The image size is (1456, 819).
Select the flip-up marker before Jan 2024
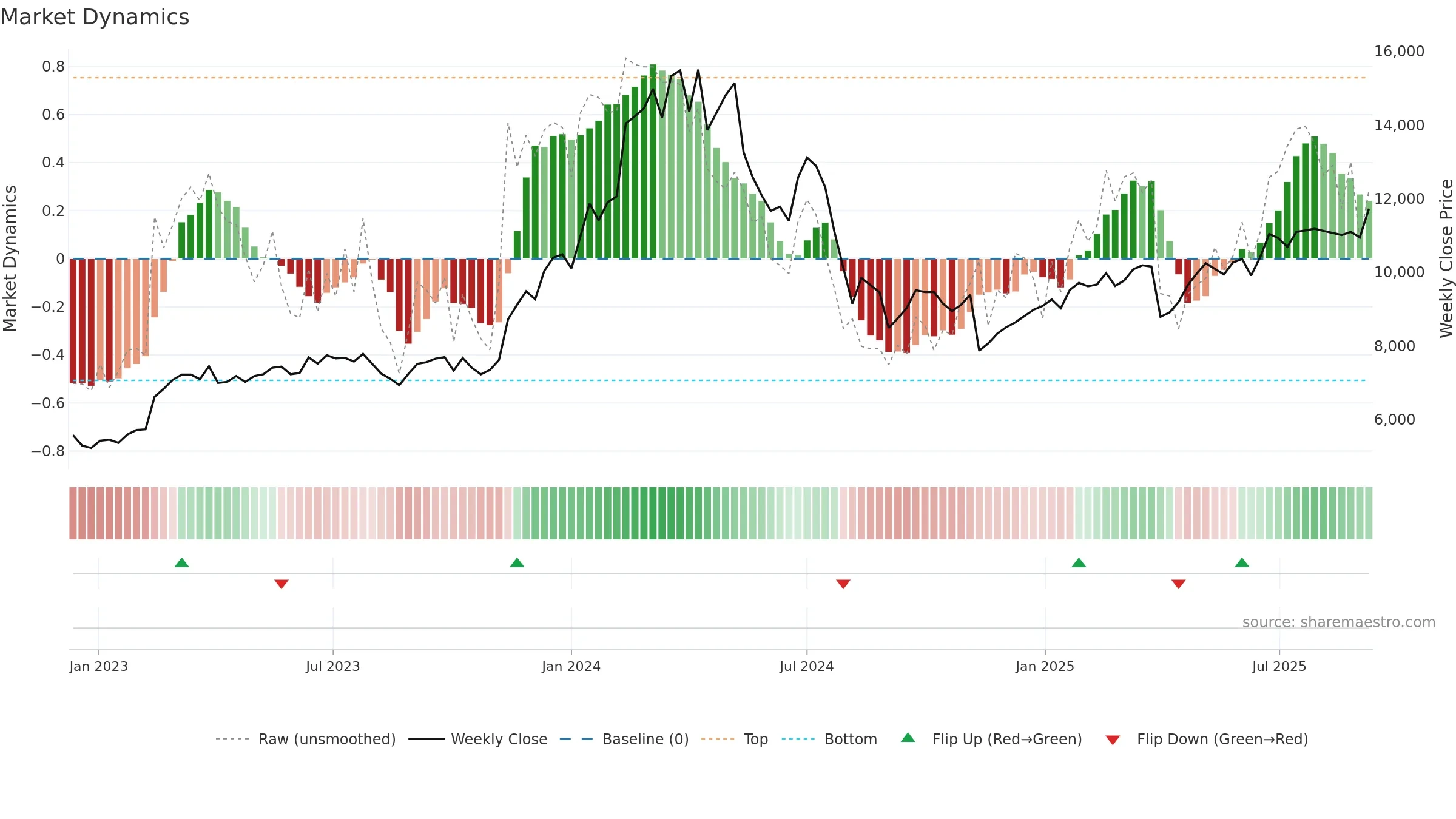click(x=517, y=562)
